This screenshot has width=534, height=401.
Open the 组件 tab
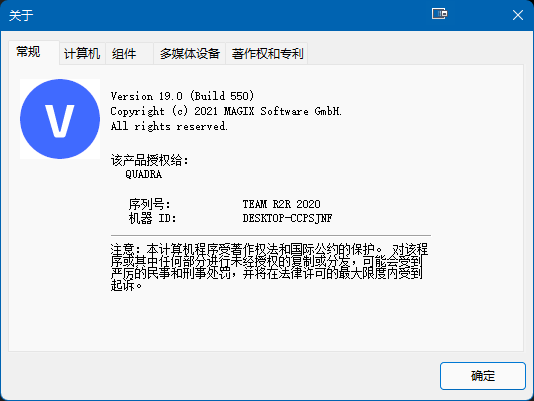click(x=129, y=53)
